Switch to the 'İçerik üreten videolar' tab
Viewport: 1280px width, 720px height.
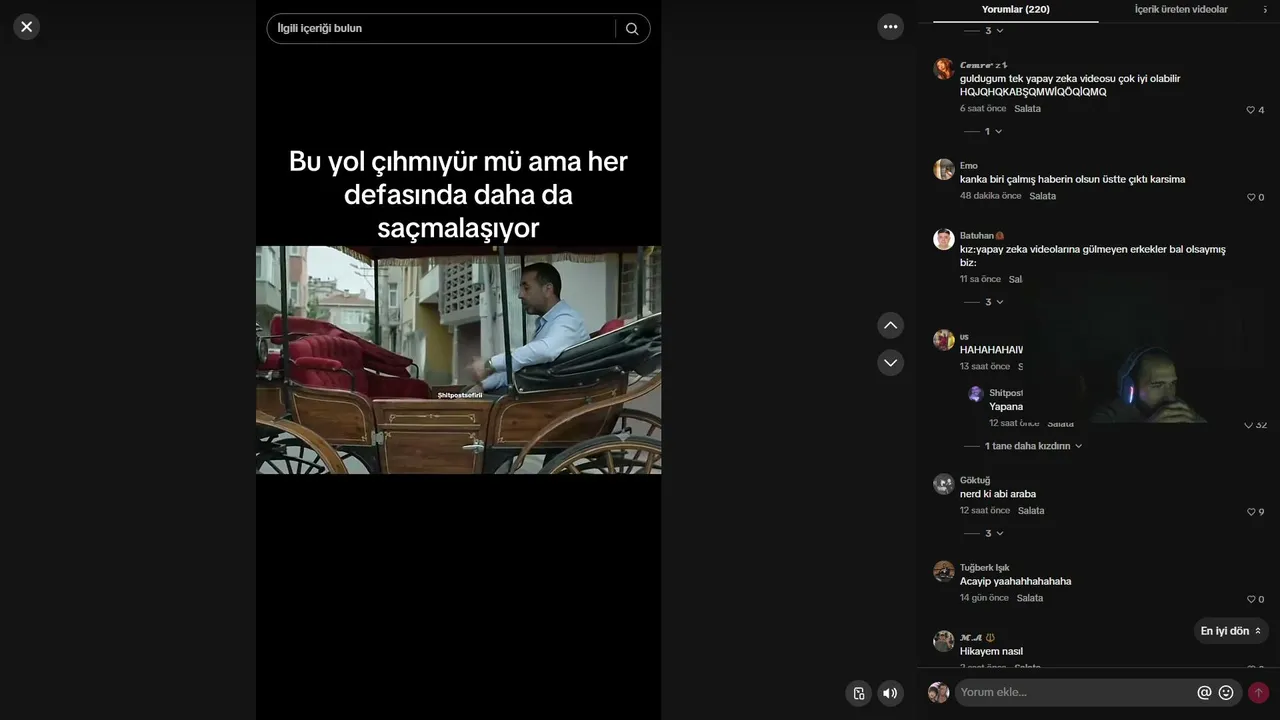[x=1181, y=10]
